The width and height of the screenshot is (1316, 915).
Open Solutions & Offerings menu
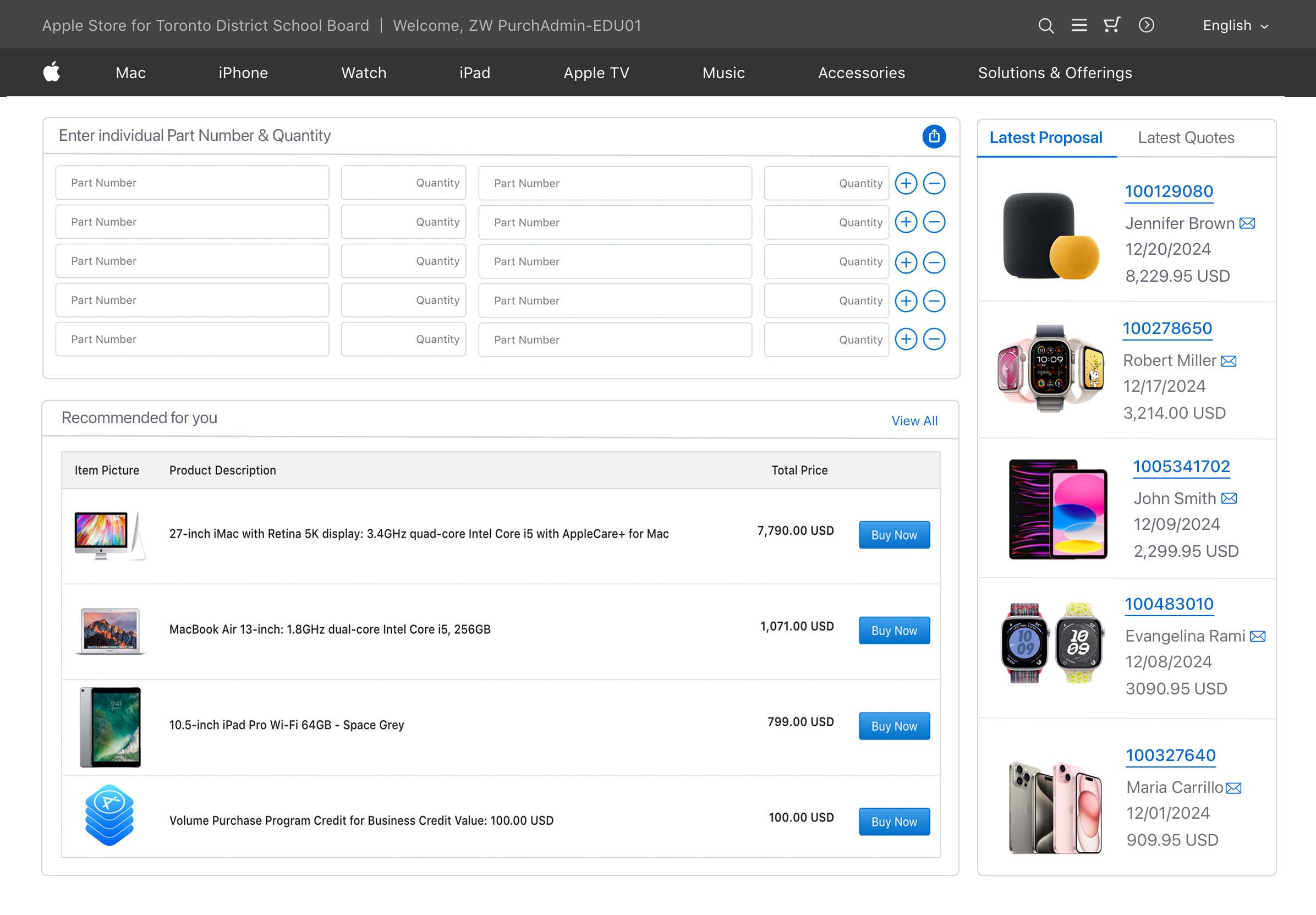pos(1055,73)
